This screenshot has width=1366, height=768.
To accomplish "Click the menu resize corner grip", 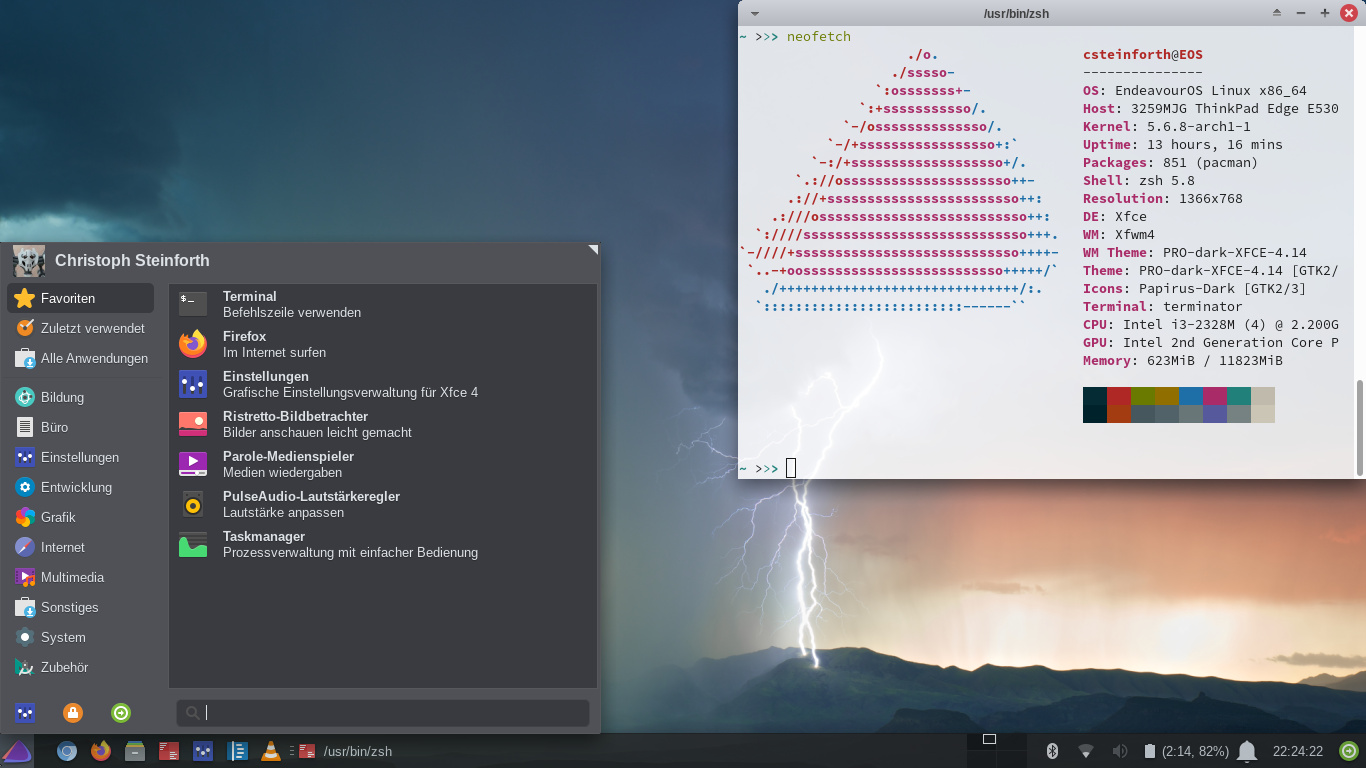I will 593,249.
